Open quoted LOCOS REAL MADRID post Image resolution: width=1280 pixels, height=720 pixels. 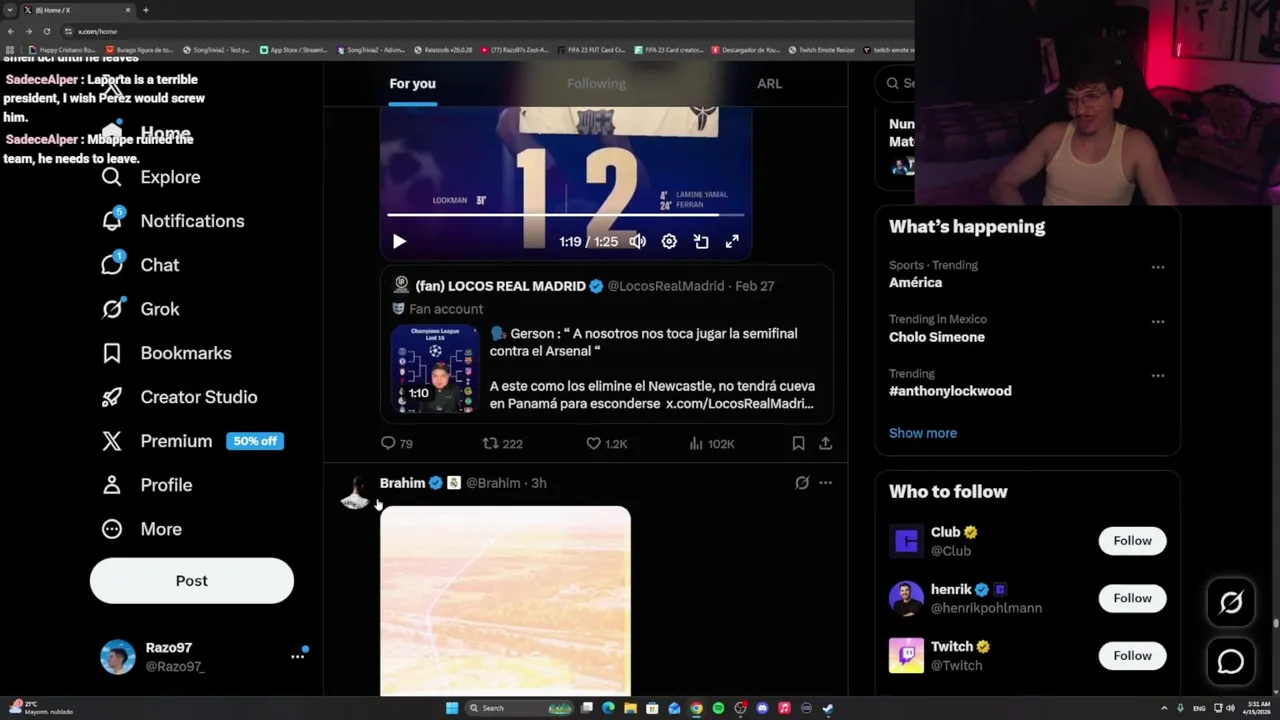pyautogui.click(x=606, y=343)
